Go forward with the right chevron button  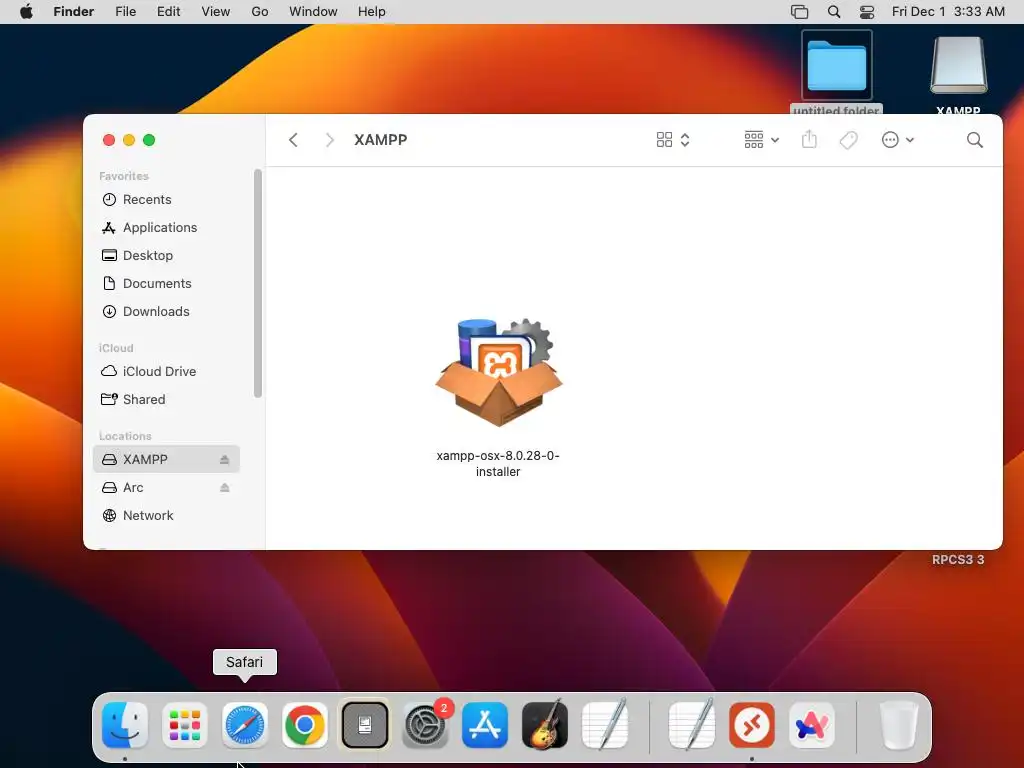coord(330,140)
